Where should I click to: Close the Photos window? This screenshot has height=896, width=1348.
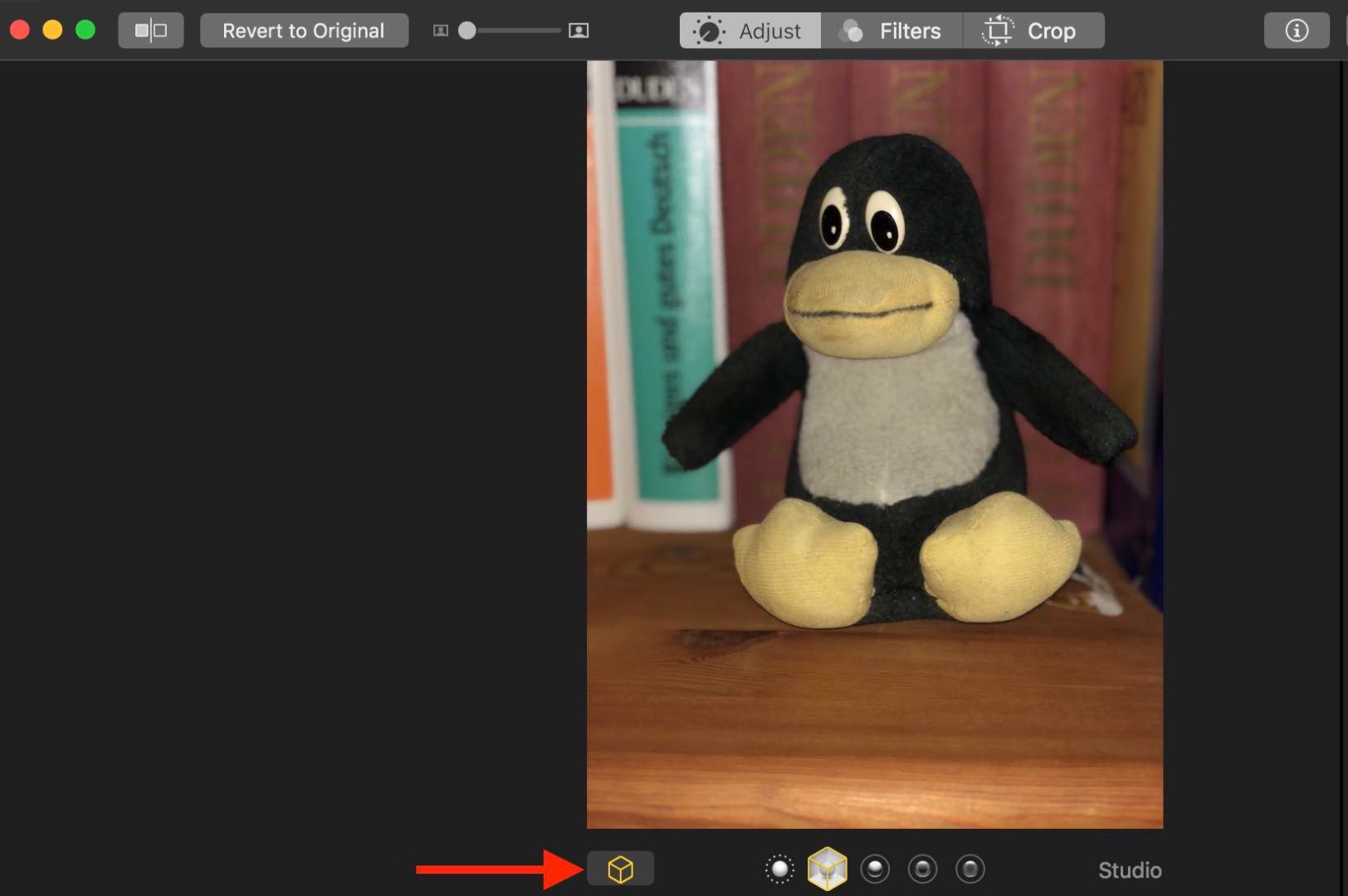(x=20, y=31)
